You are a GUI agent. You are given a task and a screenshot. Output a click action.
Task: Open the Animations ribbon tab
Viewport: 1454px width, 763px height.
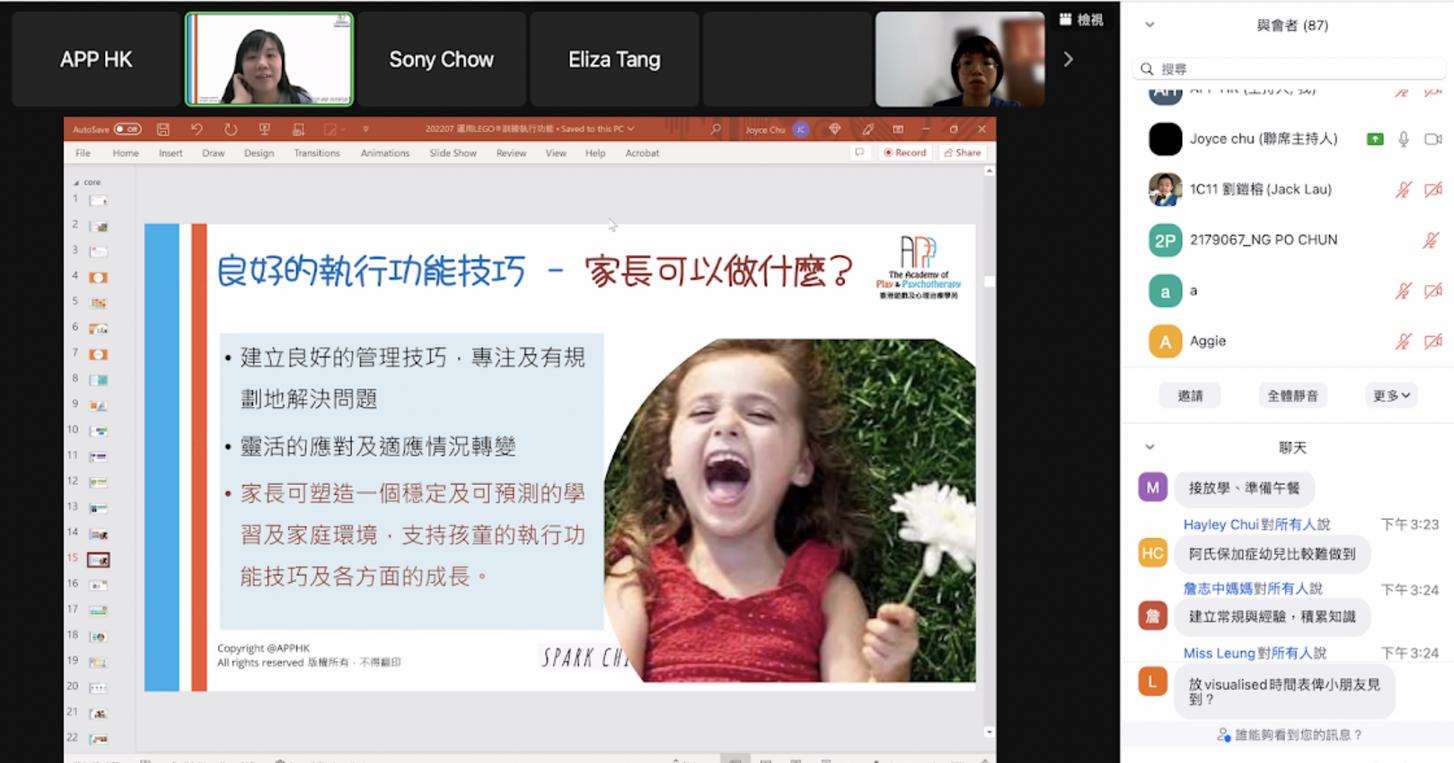(385, 153)
